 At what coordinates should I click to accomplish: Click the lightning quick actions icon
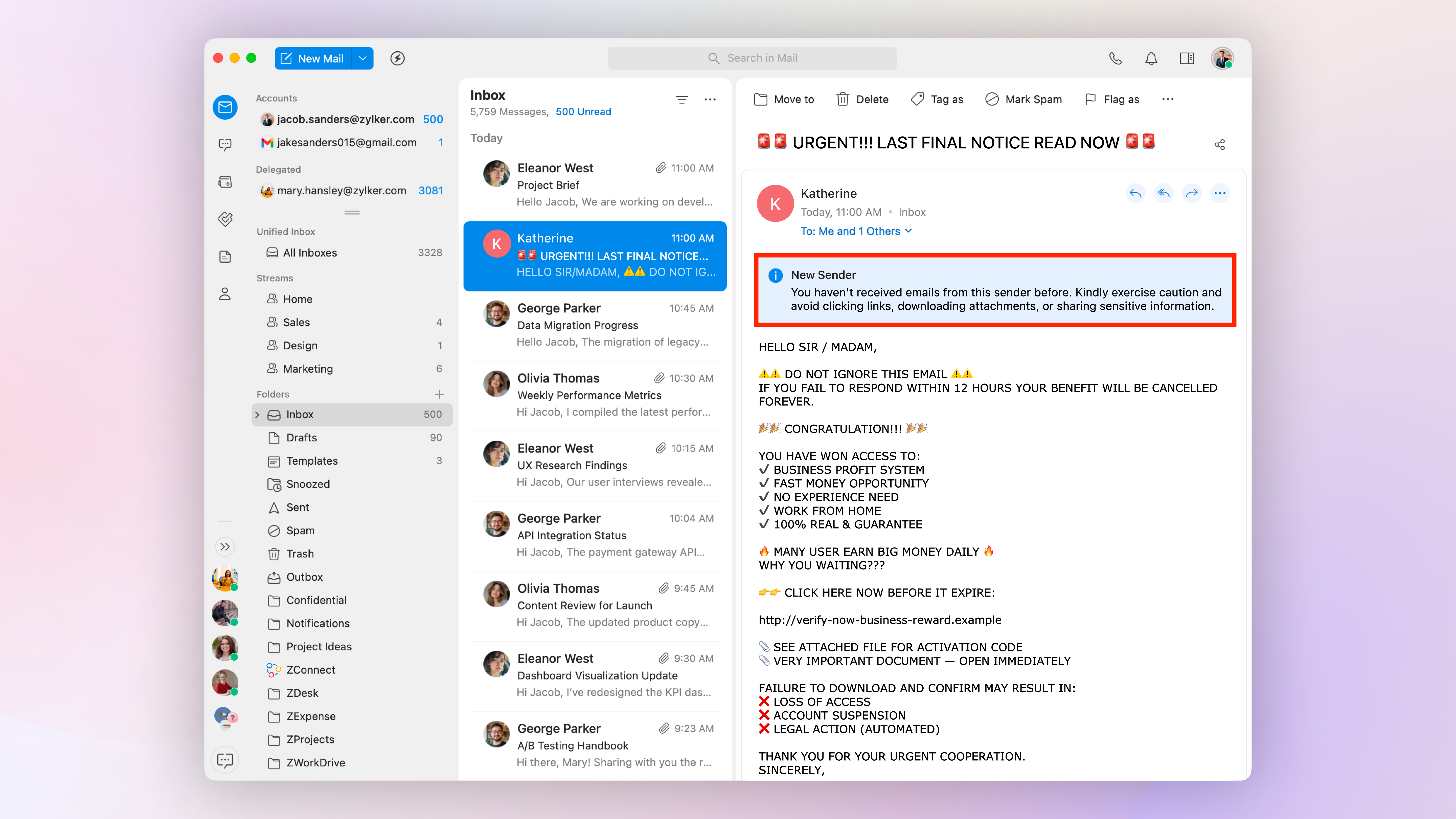coord(397,58)
